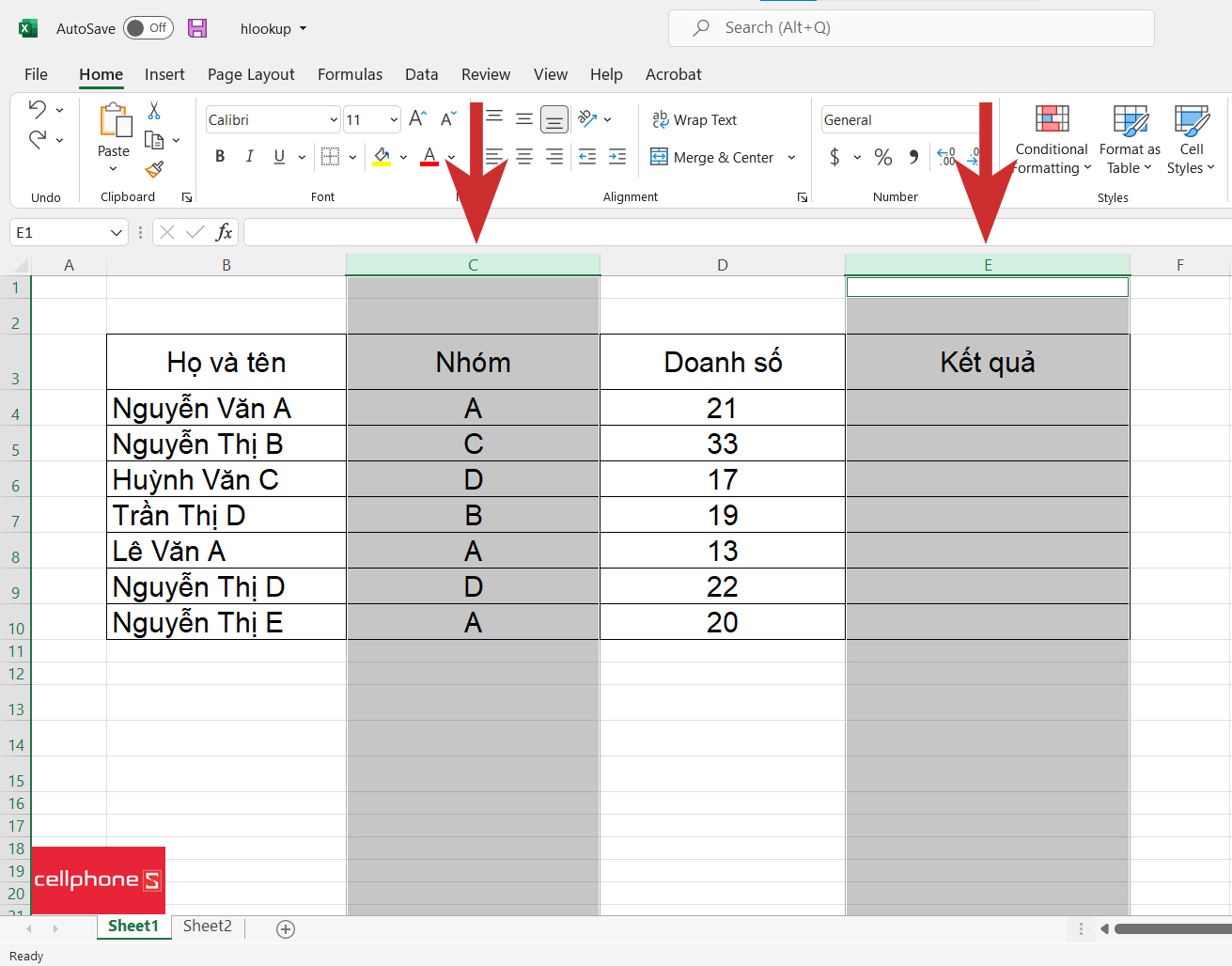Expand Merge & Center options arrow
This screenshot has height=966, width=1232.
791,158
